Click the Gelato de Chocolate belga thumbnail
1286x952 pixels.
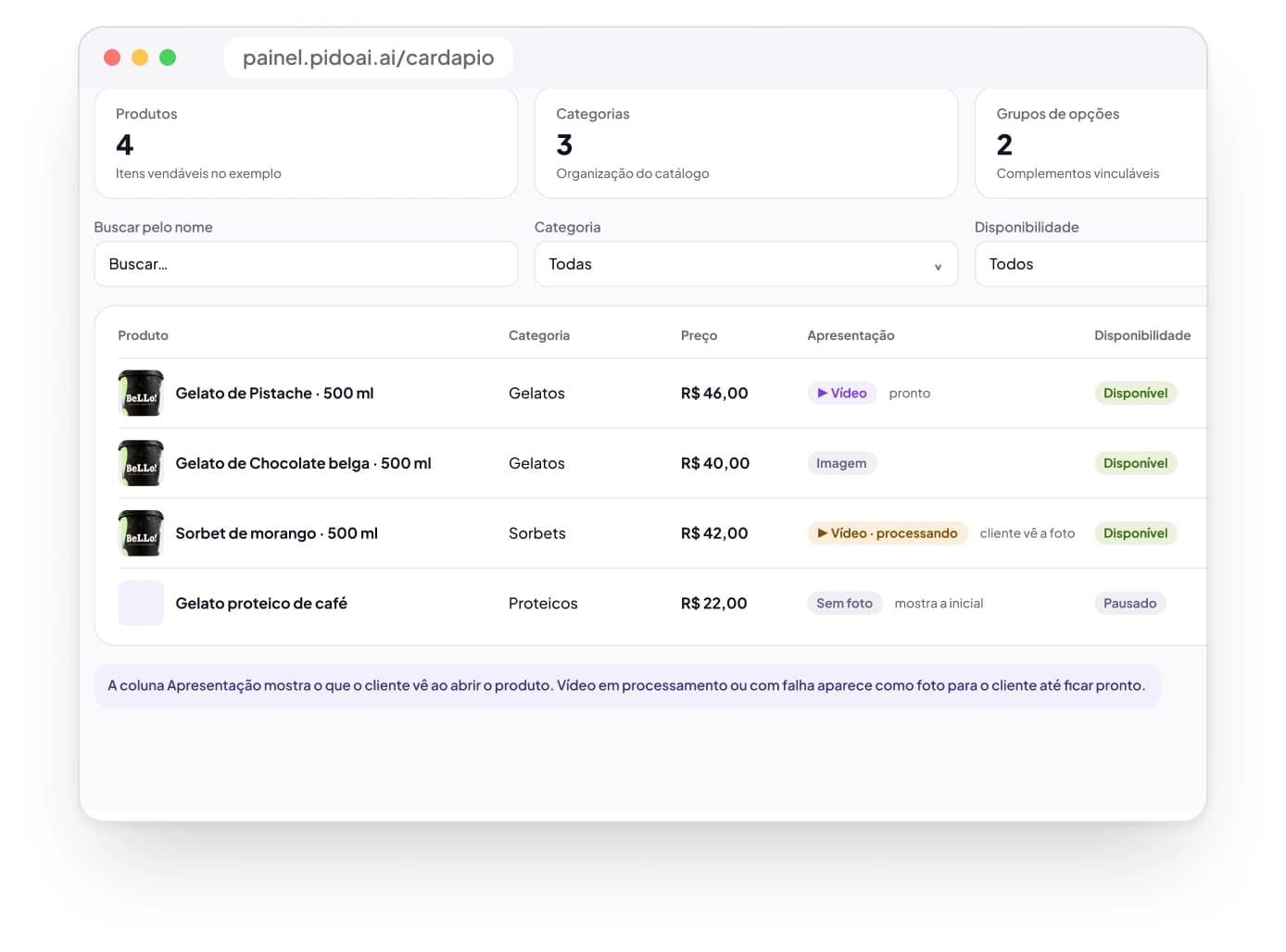coord(141,463)
